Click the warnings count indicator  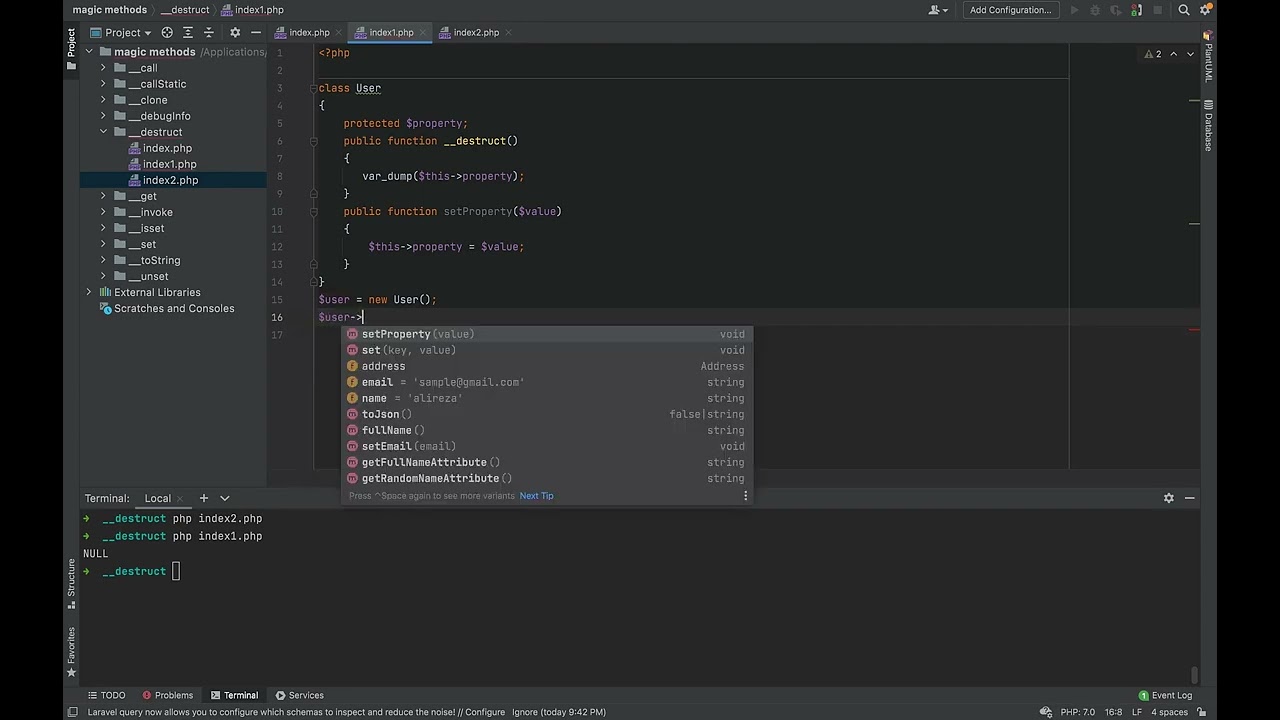(x=1153, y=54)
